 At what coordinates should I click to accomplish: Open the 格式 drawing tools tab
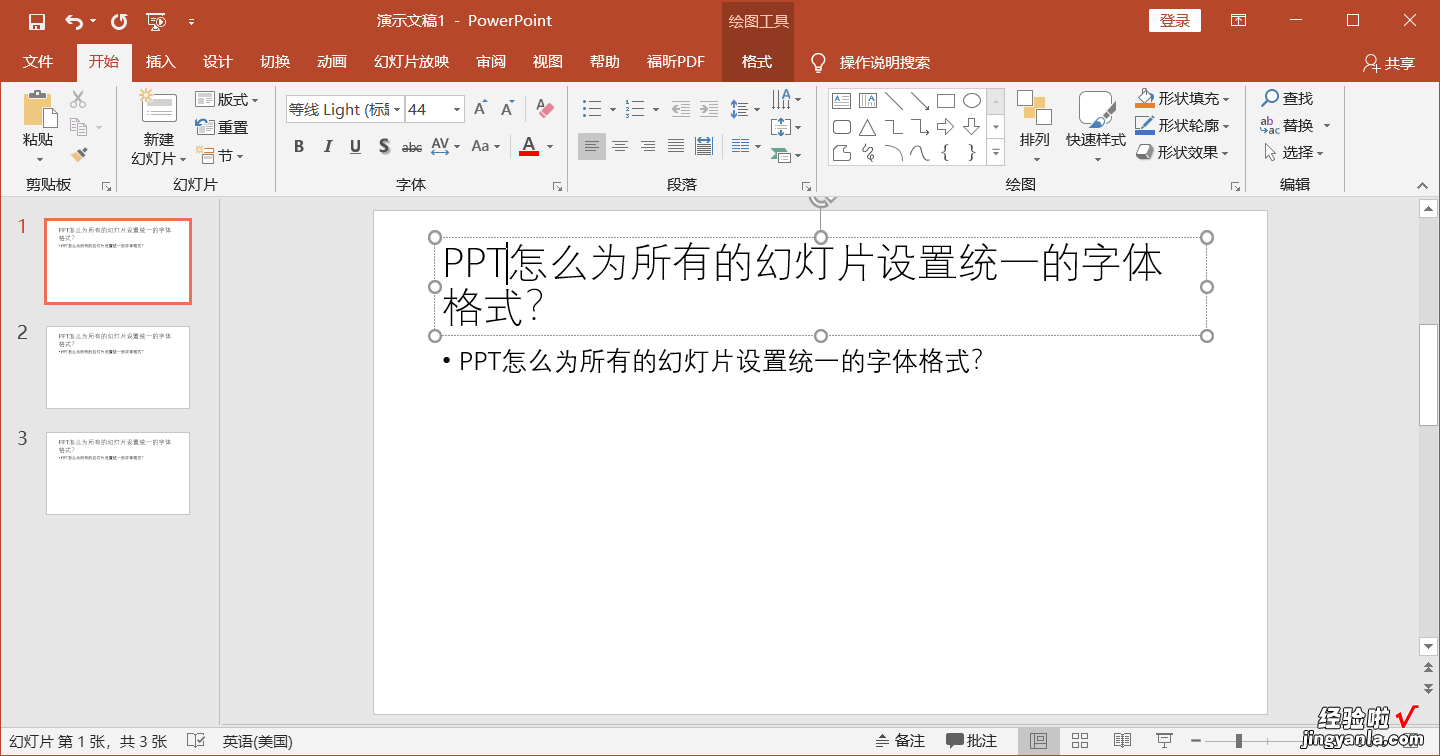[757, 62]
